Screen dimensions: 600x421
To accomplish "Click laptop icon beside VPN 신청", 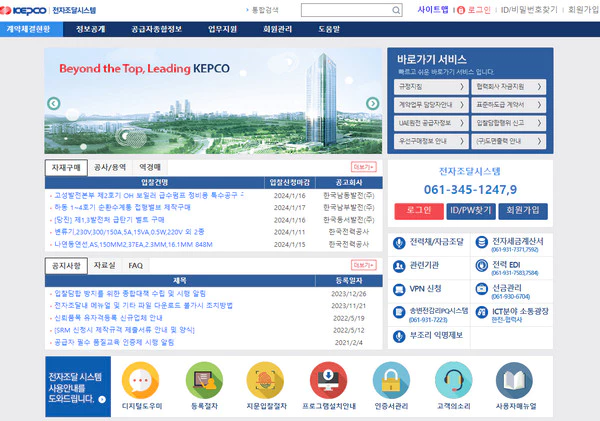I will click(x=399, y=290).
